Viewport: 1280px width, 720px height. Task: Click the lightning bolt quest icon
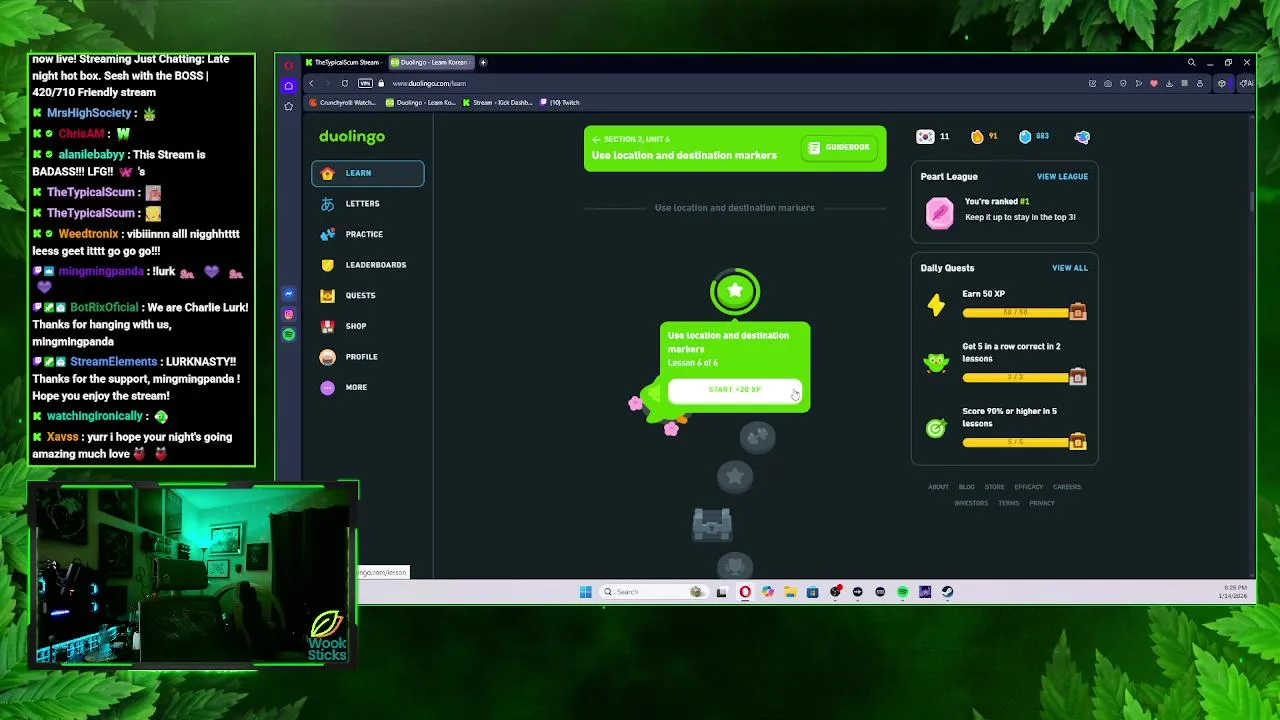(936, 305)
